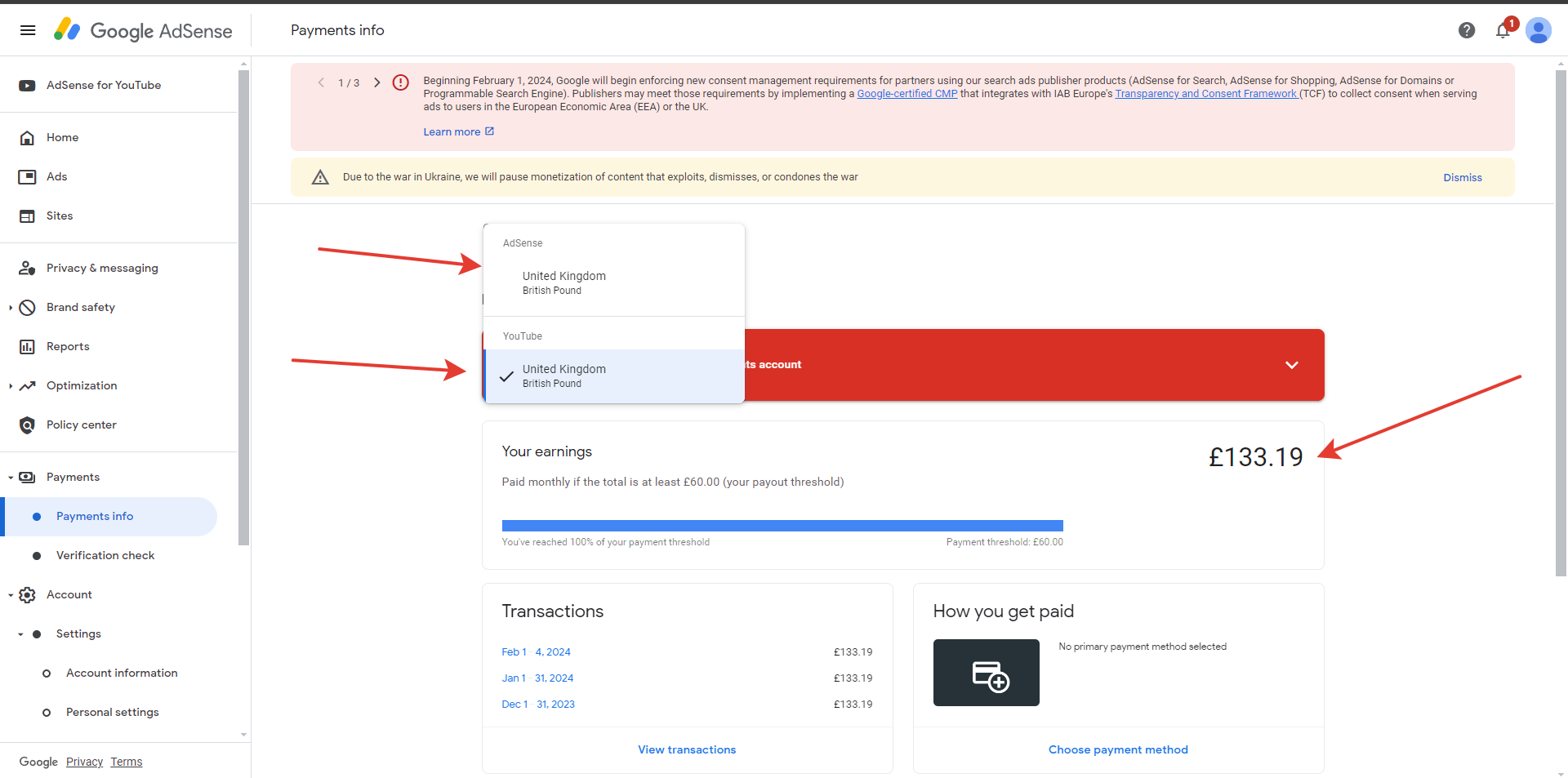Open the Help icon
The image size is (1568, 778).
point(1467,30)
